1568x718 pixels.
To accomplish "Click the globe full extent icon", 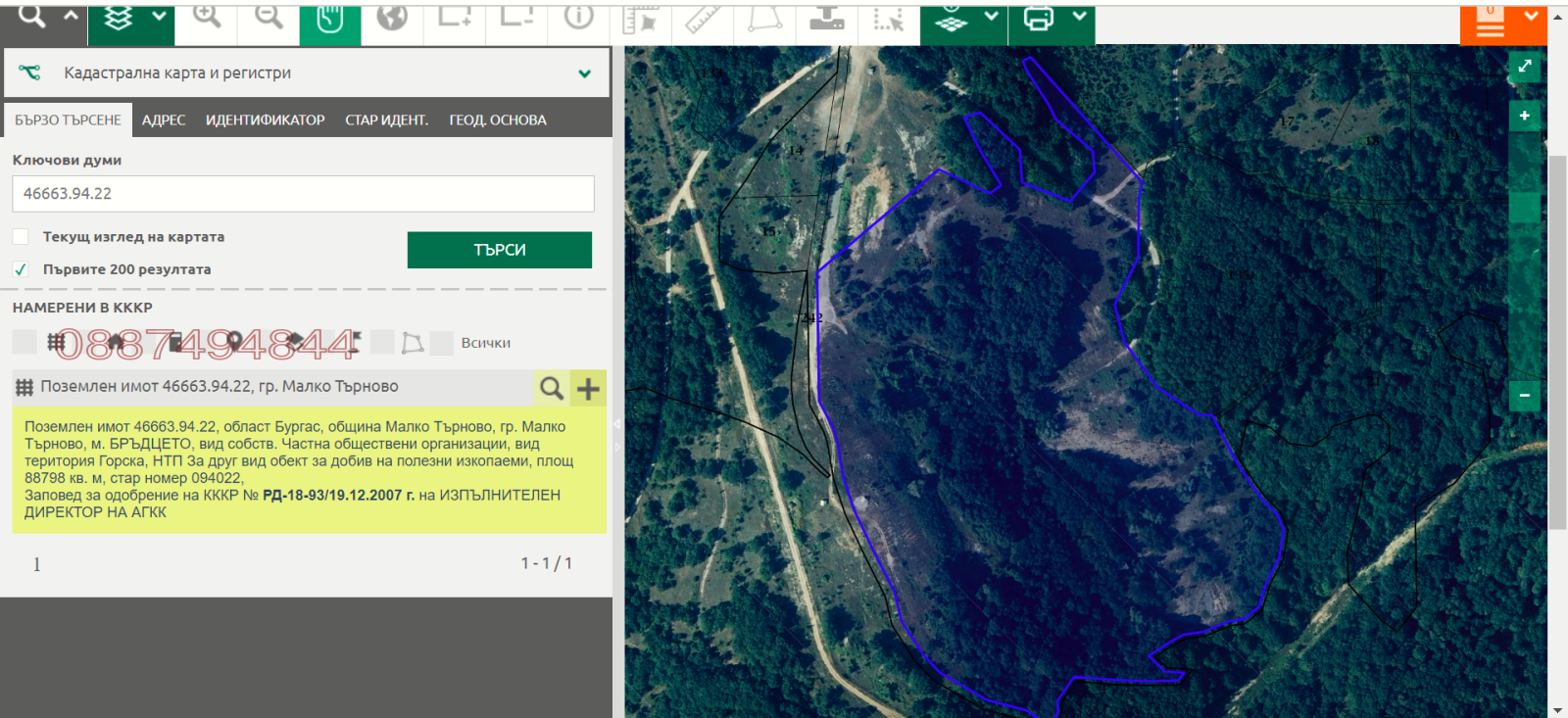I will click(392, 18).
